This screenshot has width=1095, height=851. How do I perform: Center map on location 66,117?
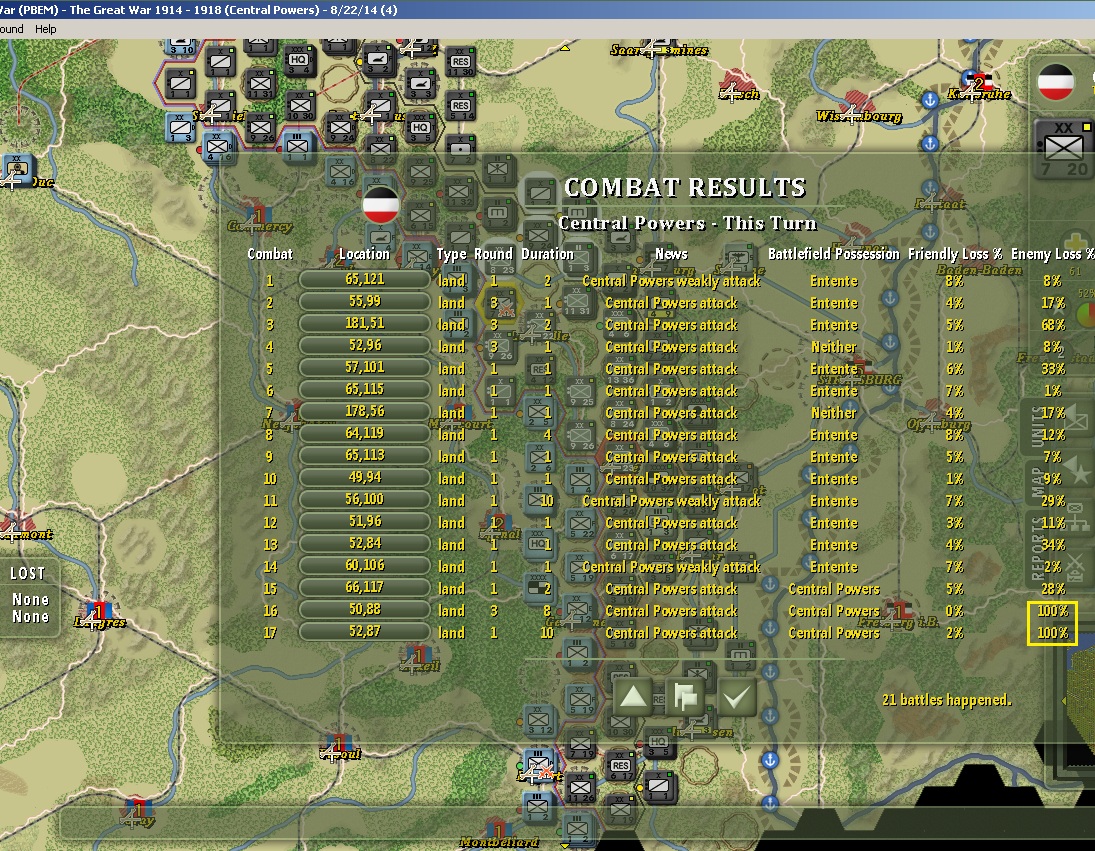[365, 587]
